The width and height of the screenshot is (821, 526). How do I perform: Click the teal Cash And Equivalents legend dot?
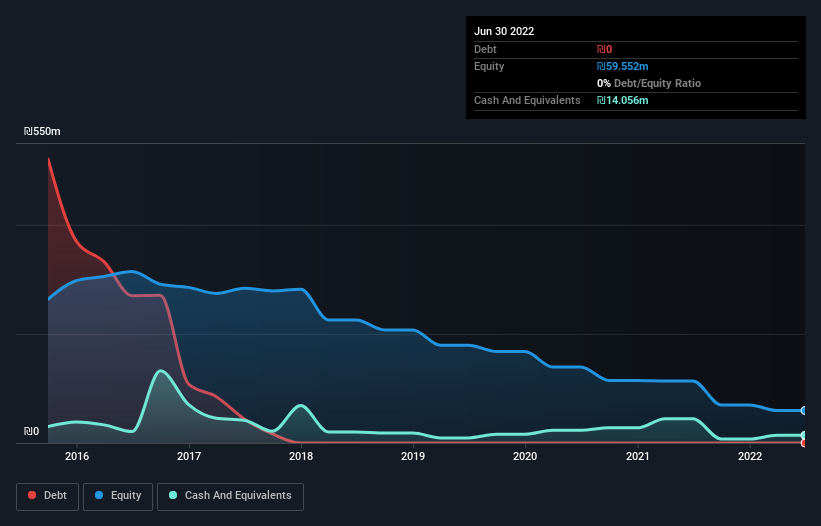pos(173,495)
